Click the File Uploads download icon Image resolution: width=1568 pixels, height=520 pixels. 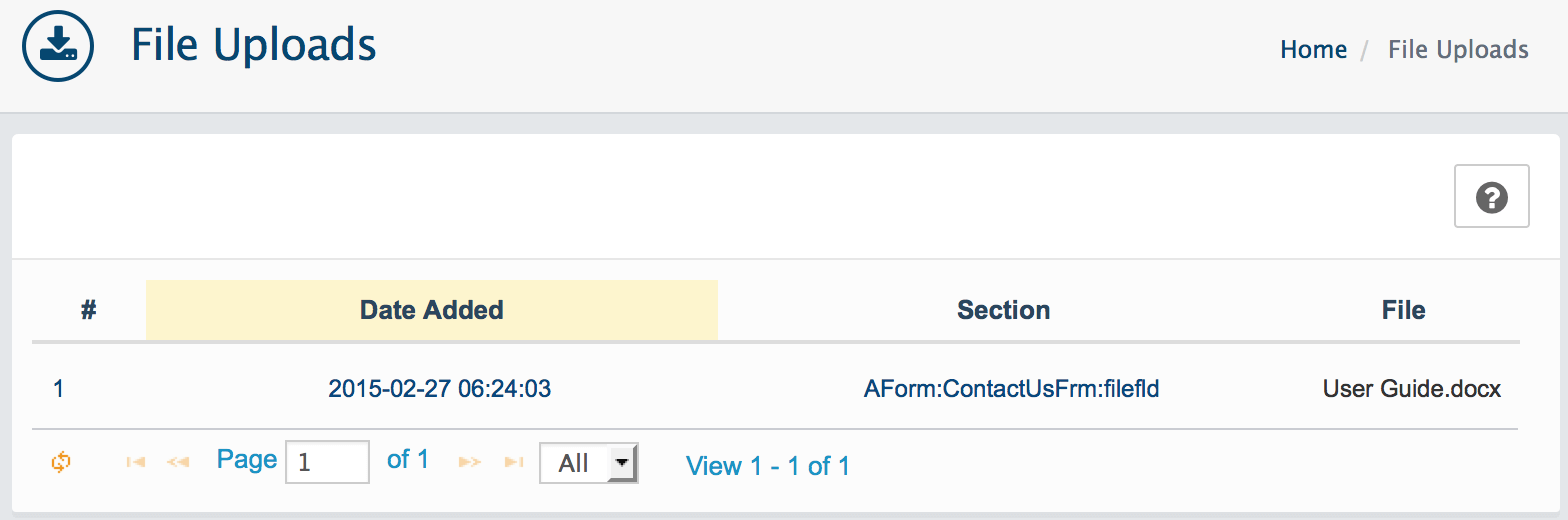[x=58, y=47]
